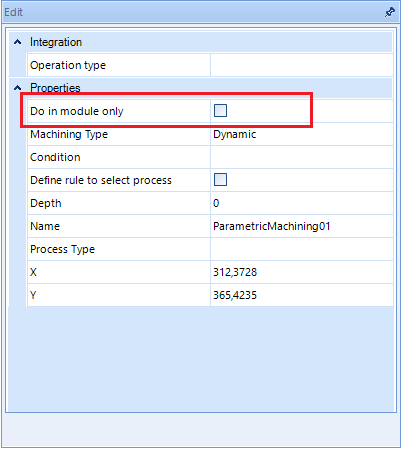The image size is (414, 470).
Task: Select the X property label
Action: coord(33,272)
